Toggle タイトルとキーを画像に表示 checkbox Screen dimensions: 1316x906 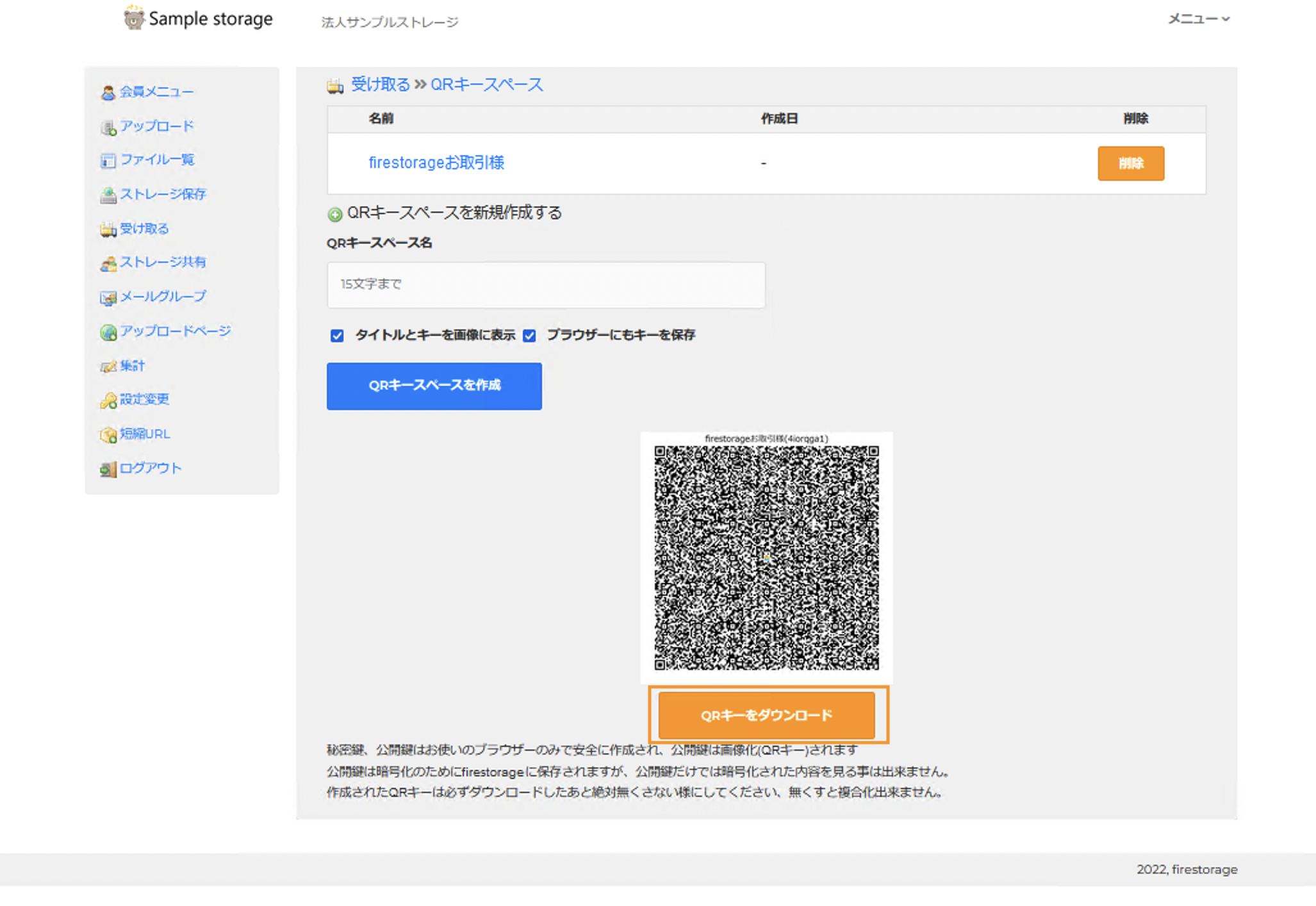tap(337, 336)
